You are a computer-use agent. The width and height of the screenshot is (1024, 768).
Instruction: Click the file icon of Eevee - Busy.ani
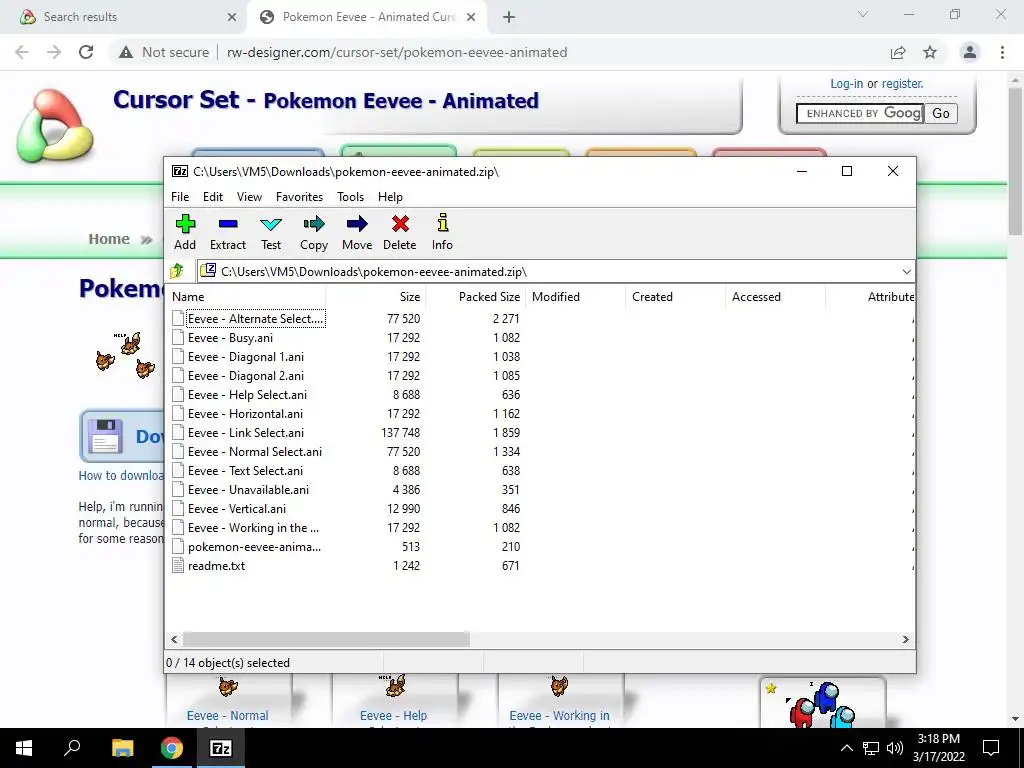click(x=178, y=338)
